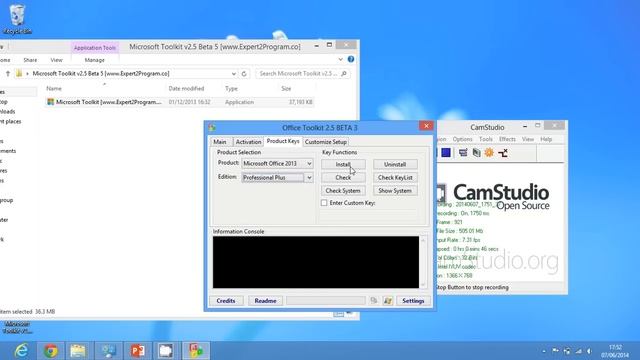The image size is (640, 360).
Task: Switch to Windows Toolkit via the Windows logo button
Action: tap(388, 301)
